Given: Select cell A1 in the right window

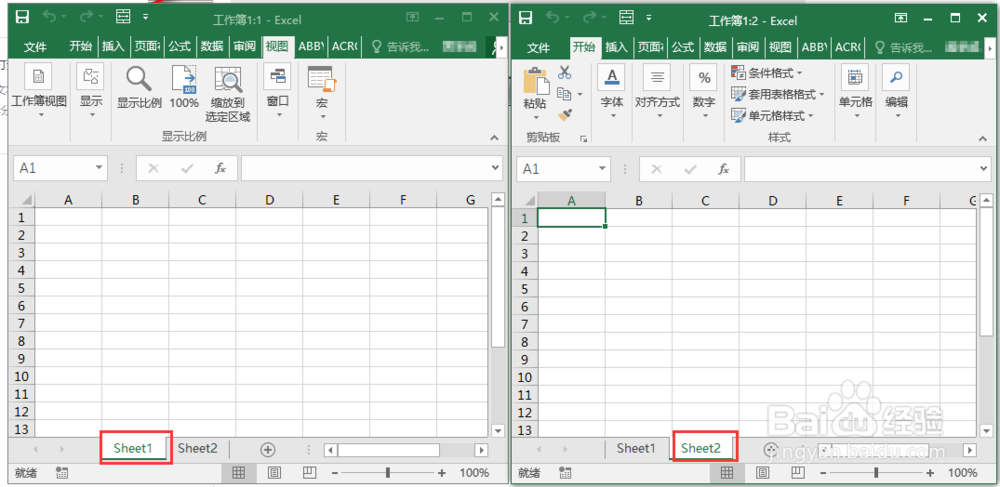Looking at the screenshot, I should (572, 218).
